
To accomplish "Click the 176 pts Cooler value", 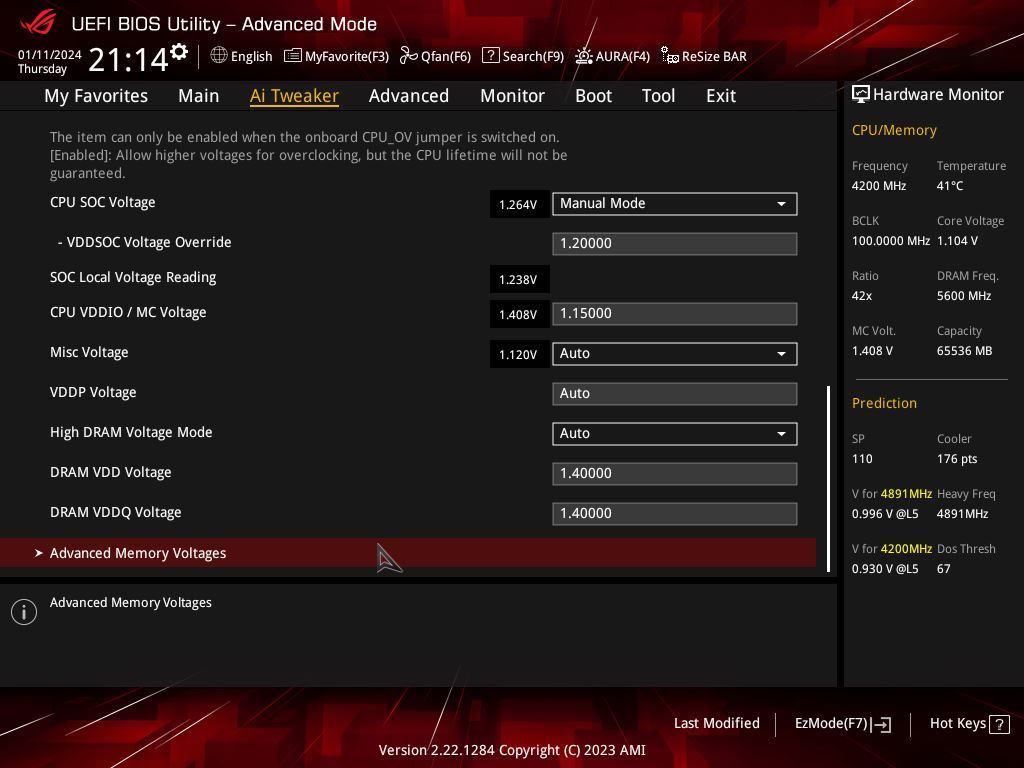I will (x=957, y=458).
